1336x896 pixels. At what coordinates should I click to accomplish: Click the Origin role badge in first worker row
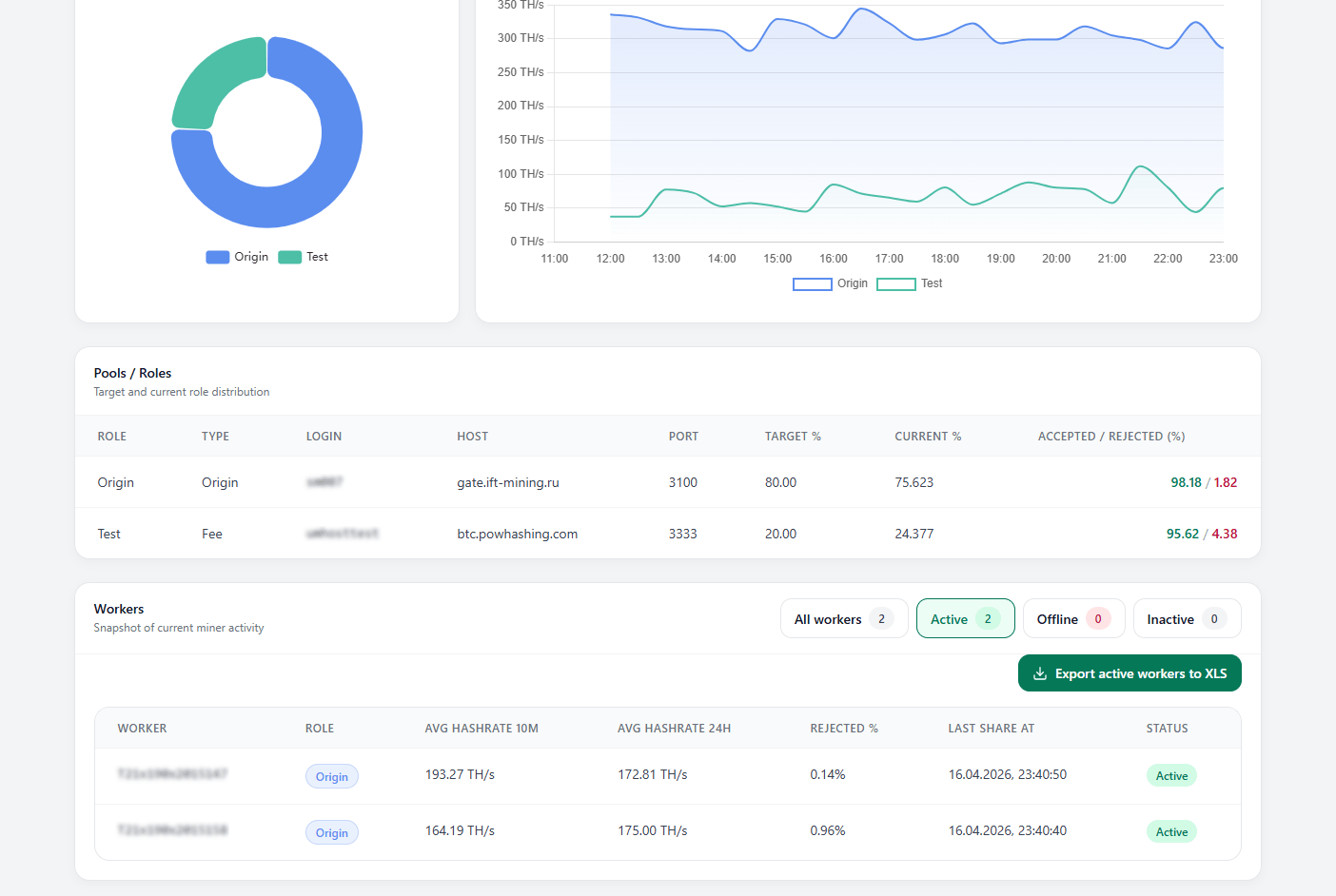point(332,777)
